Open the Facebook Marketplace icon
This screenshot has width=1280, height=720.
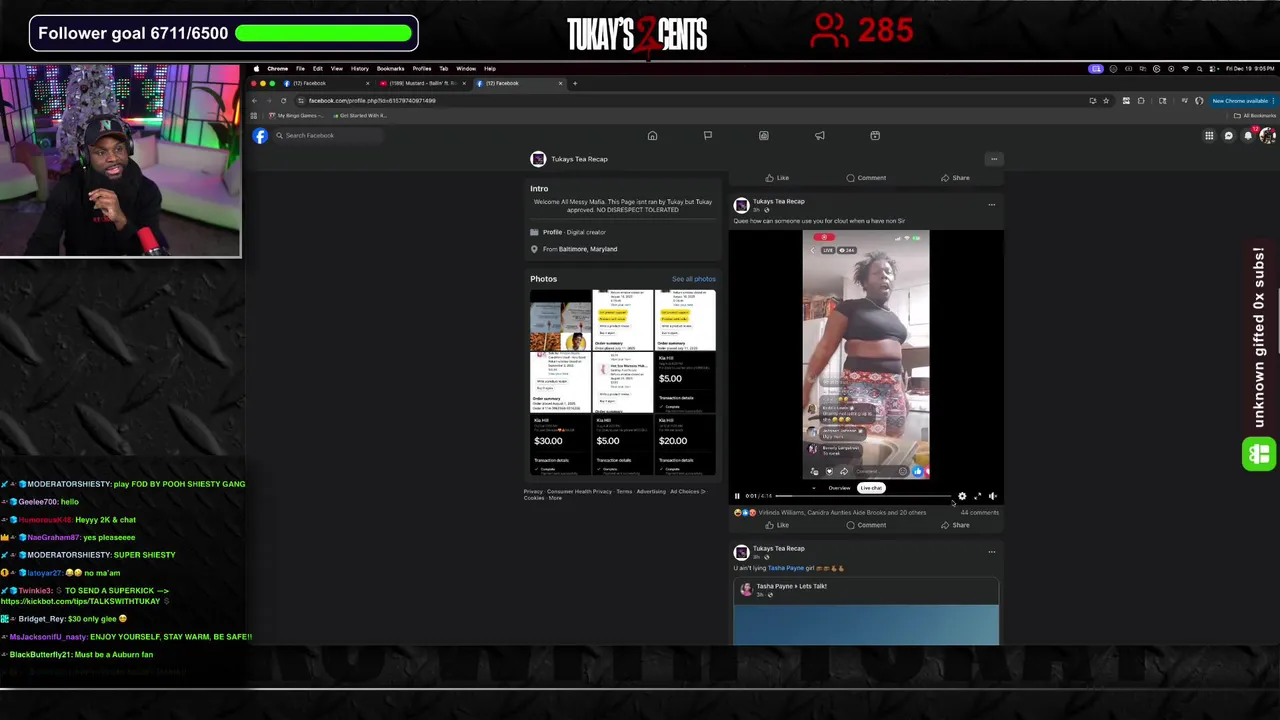[x=764, y=136]
